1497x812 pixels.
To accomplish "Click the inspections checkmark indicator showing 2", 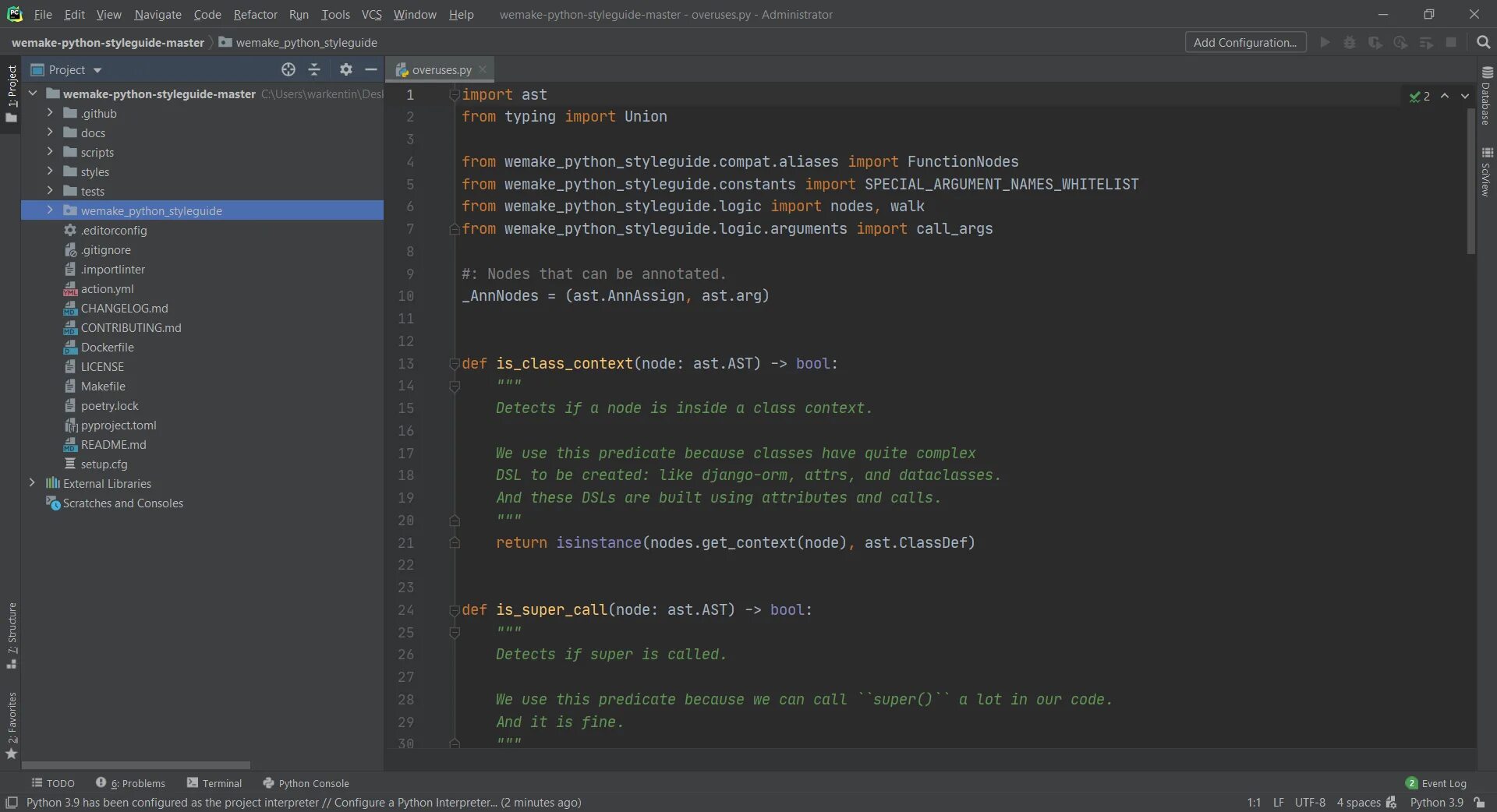I will click(1419, 96).
